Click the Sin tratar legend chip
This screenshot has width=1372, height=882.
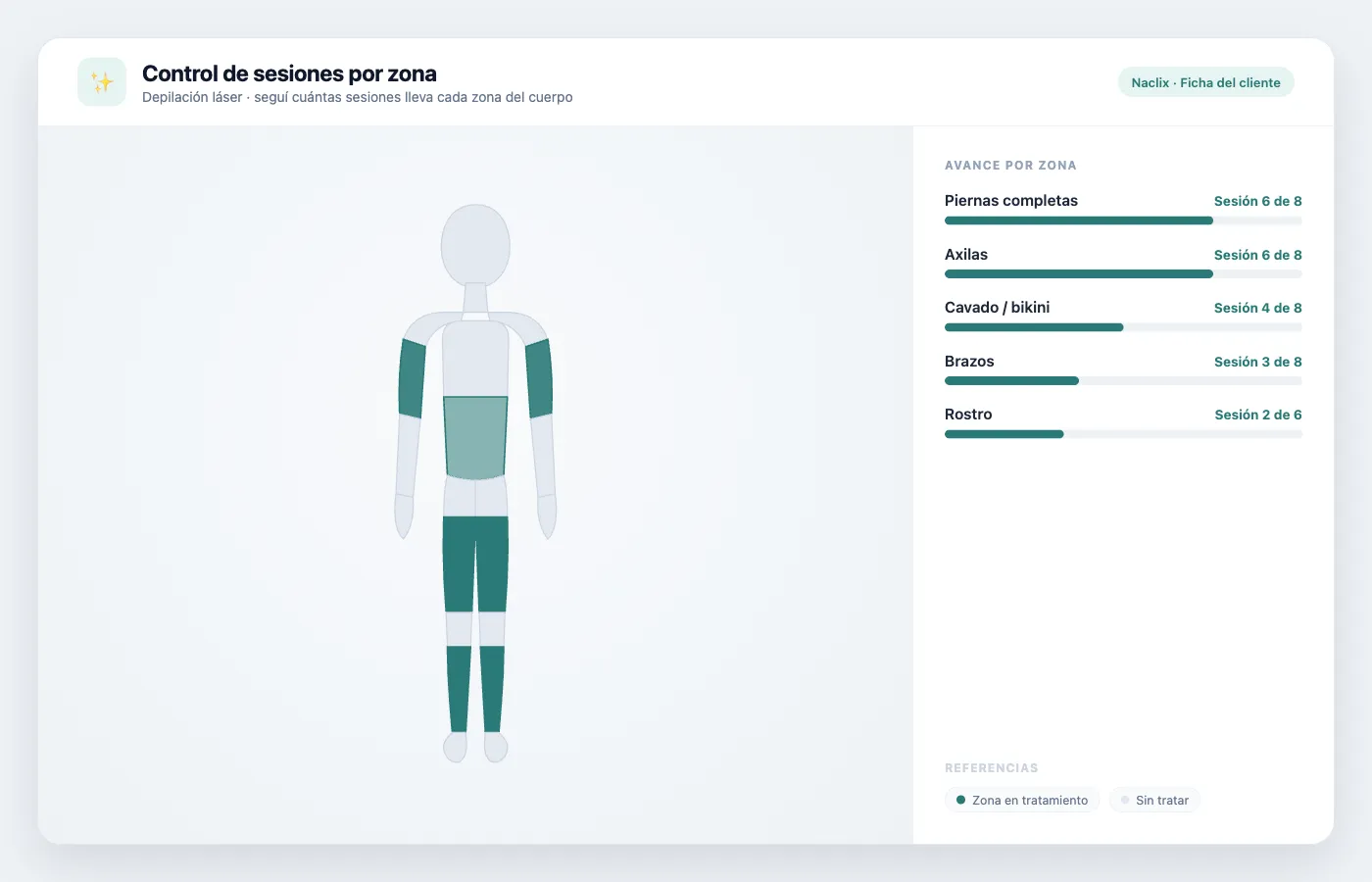click(x=1154, y=800)
